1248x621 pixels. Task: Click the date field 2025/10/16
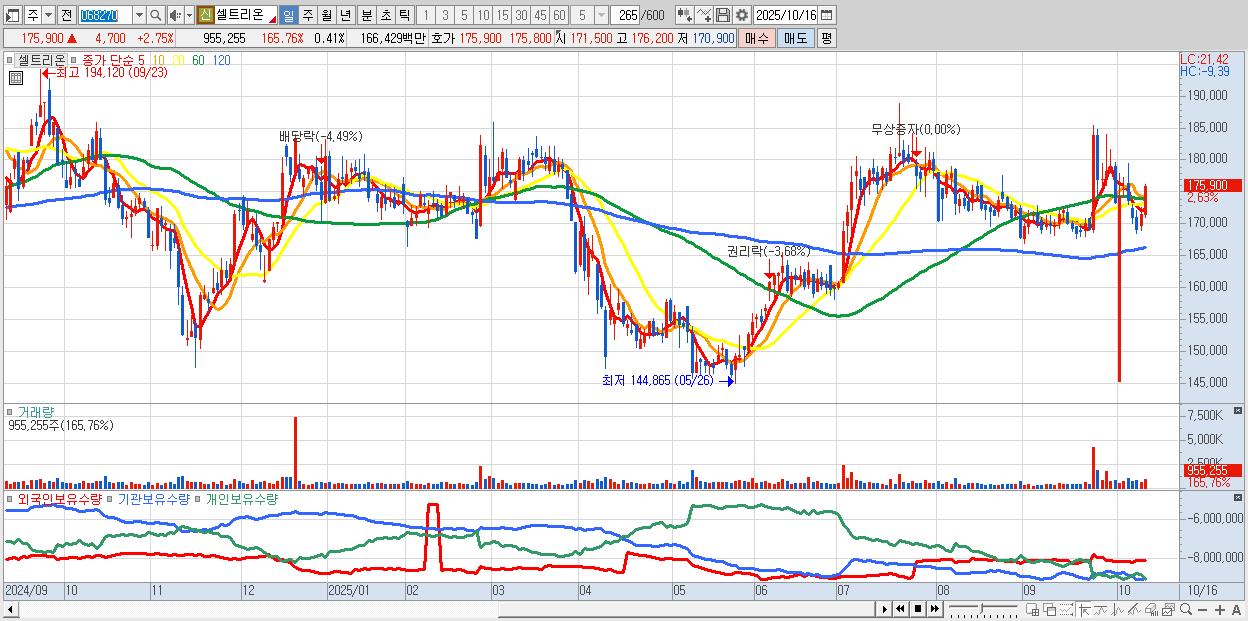click(785, 15)
